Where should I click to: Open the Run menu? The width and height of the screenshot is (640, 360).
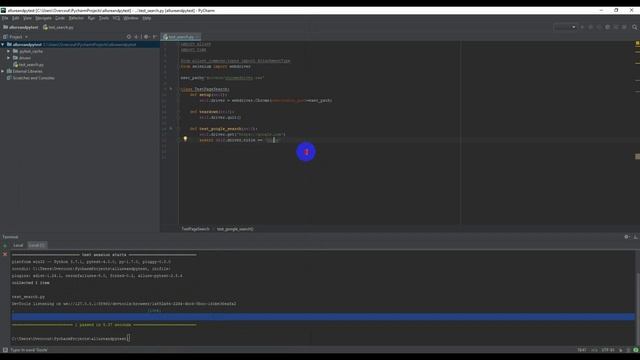(91, 18)
